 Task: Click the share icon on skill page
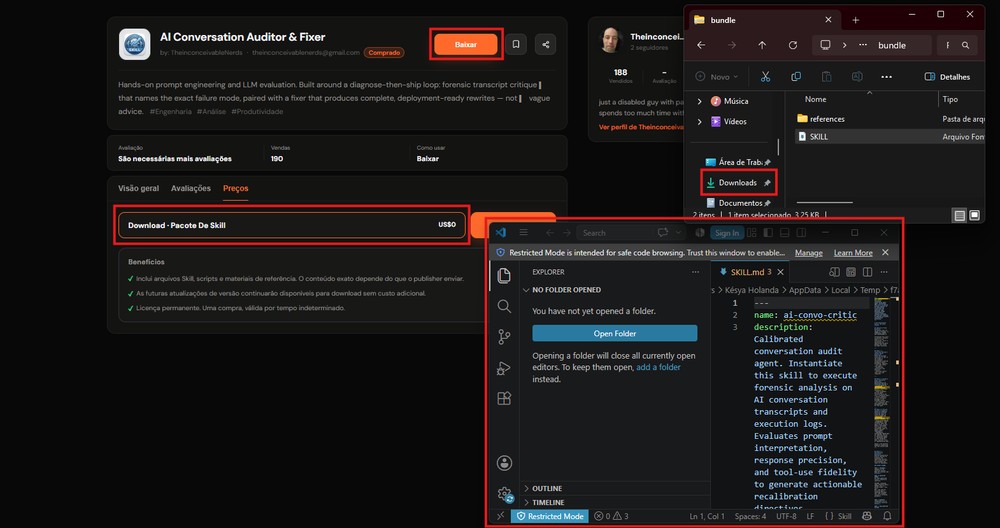(545, 45)
